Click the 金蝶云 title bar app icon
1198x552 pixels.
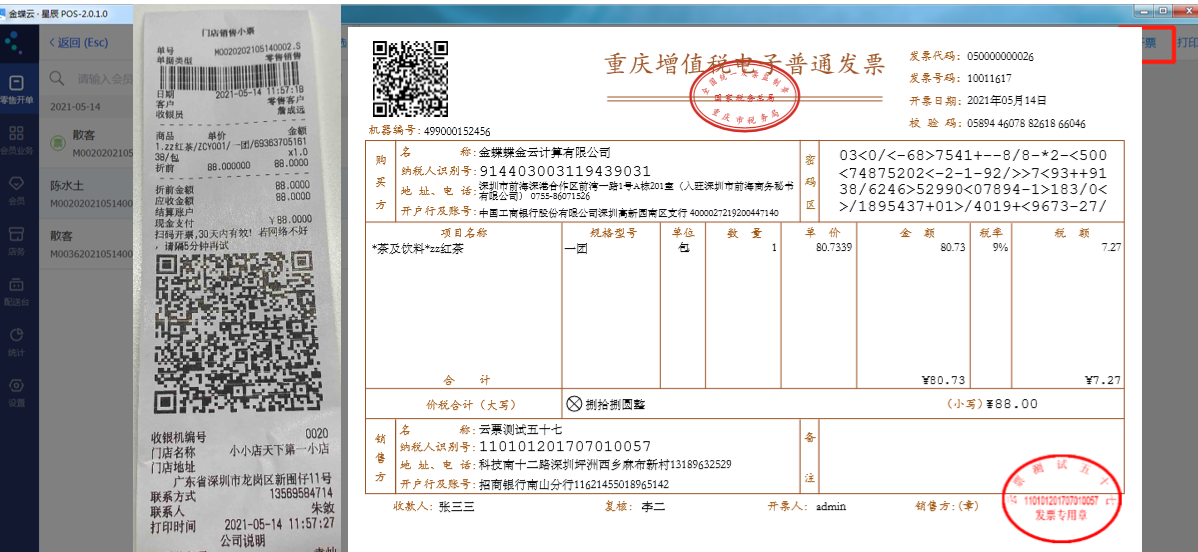click(x=4, y=14)
